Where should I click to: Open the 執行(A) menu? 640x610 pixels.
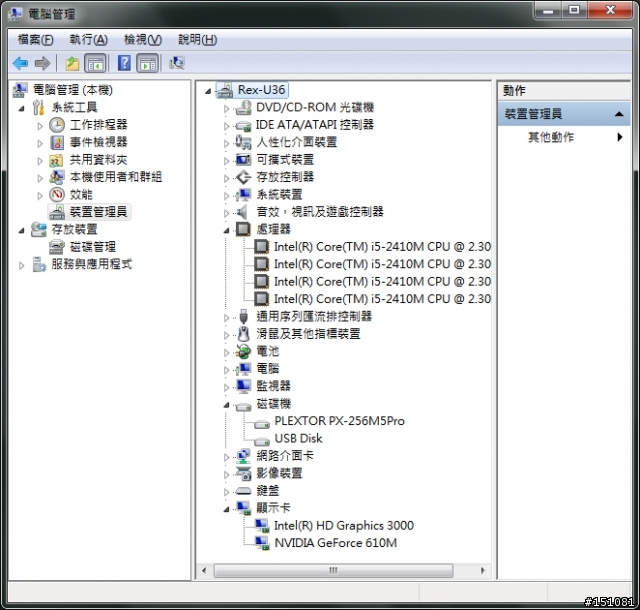tap(88, 40)
